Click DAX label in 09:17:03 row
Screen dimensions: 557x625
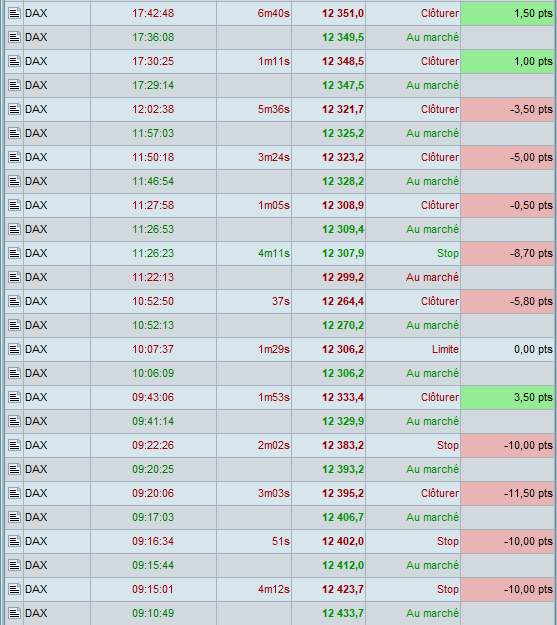point(36,517)
